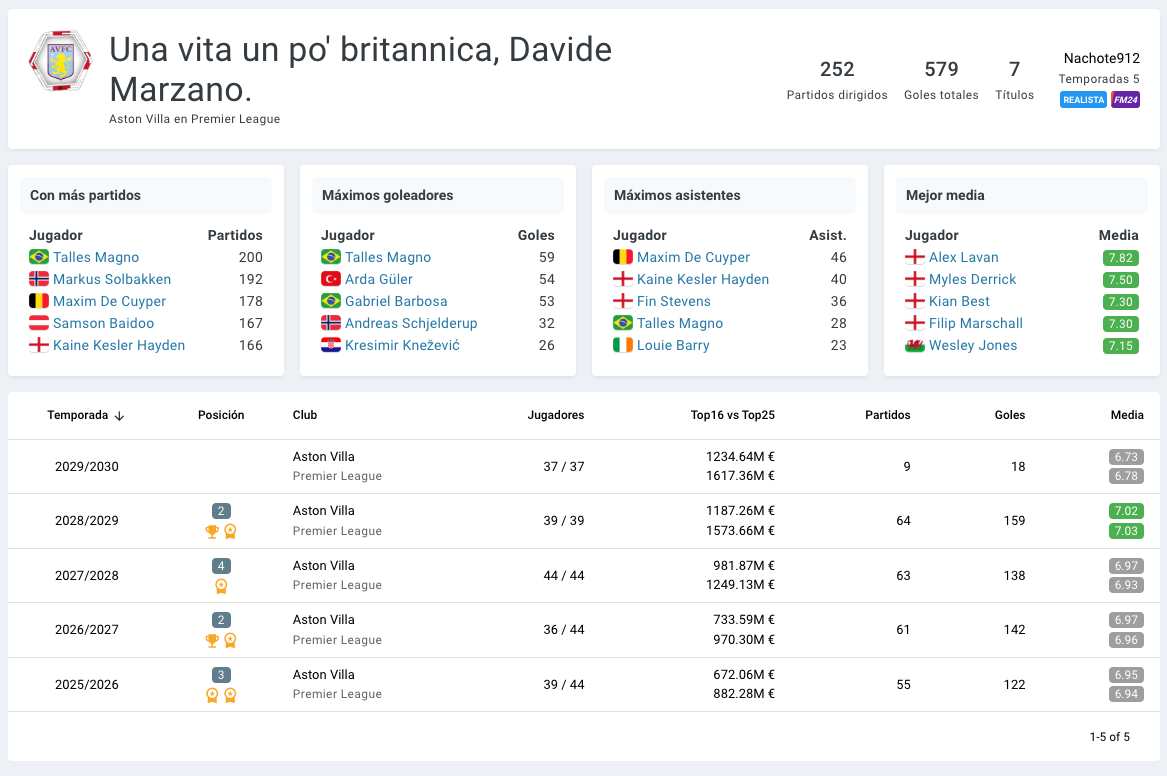1167x776 pixels.
Task: Sort by the Media table column header
Action: coord(1128,415)
